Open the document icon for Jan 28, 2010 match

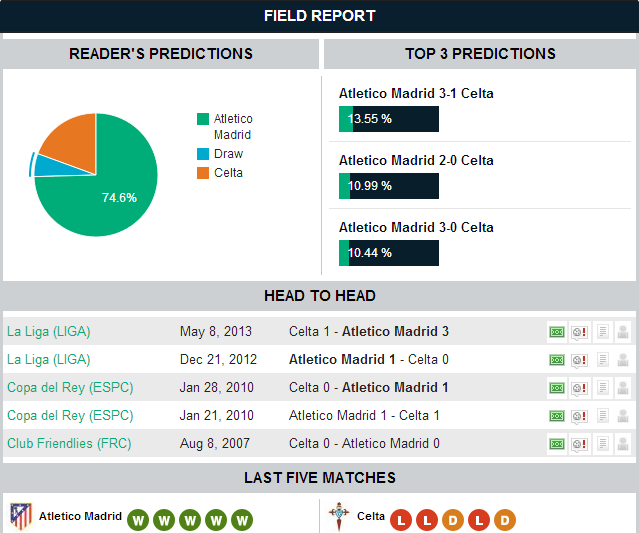click(602, 388)
